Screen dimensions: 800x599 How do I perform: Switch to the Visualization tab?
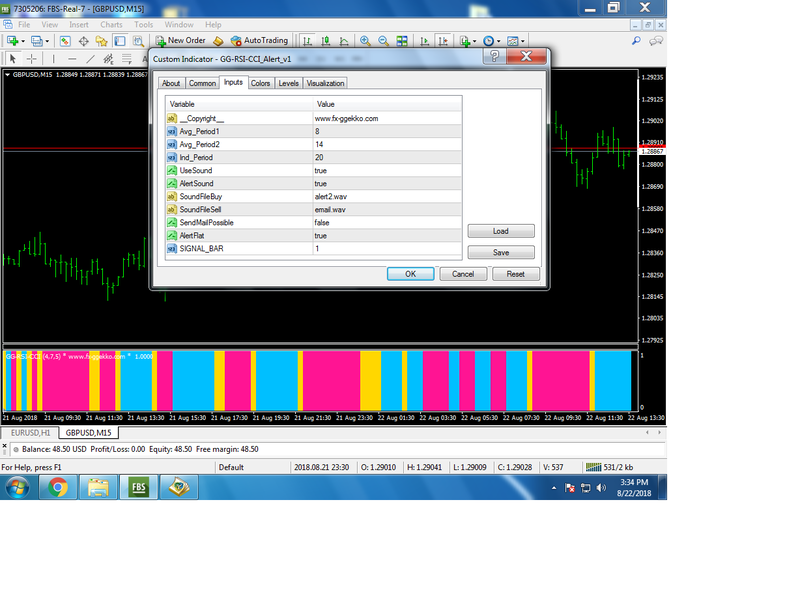pyautogui.click(x=326, y=83)
